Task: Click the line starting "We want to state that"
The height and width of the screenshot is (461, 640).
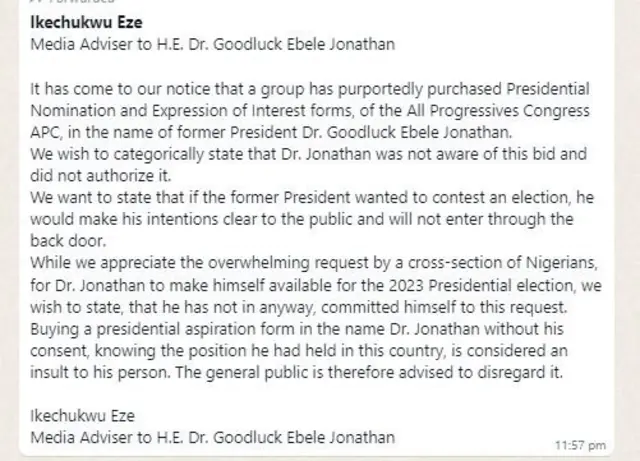Action: point(309,195)
